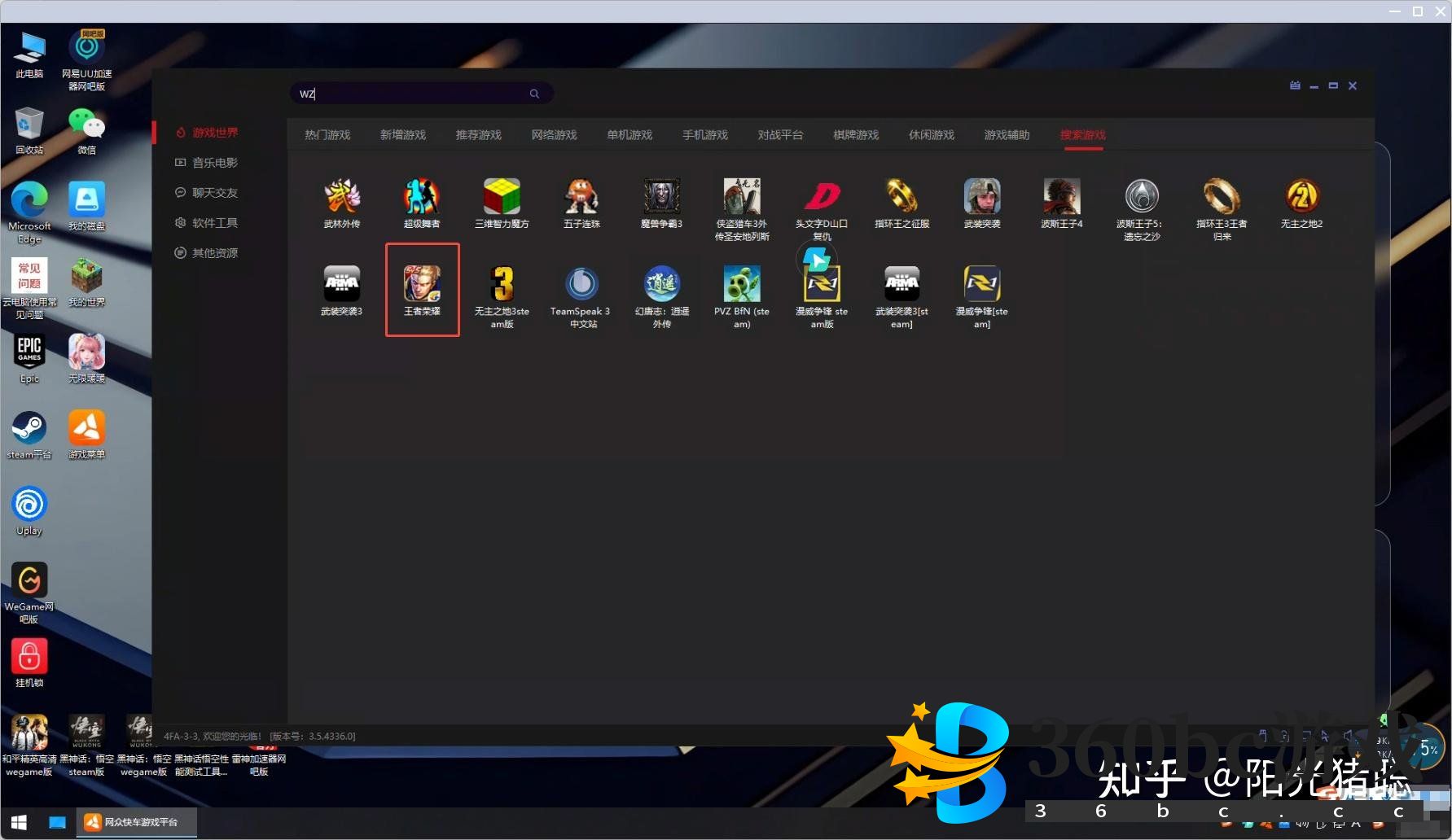Image resolution: width=1452 pixels, height=840 pixels.
Task: Open the 三维智力魔方 cube icon
Action: pos(502,199)
